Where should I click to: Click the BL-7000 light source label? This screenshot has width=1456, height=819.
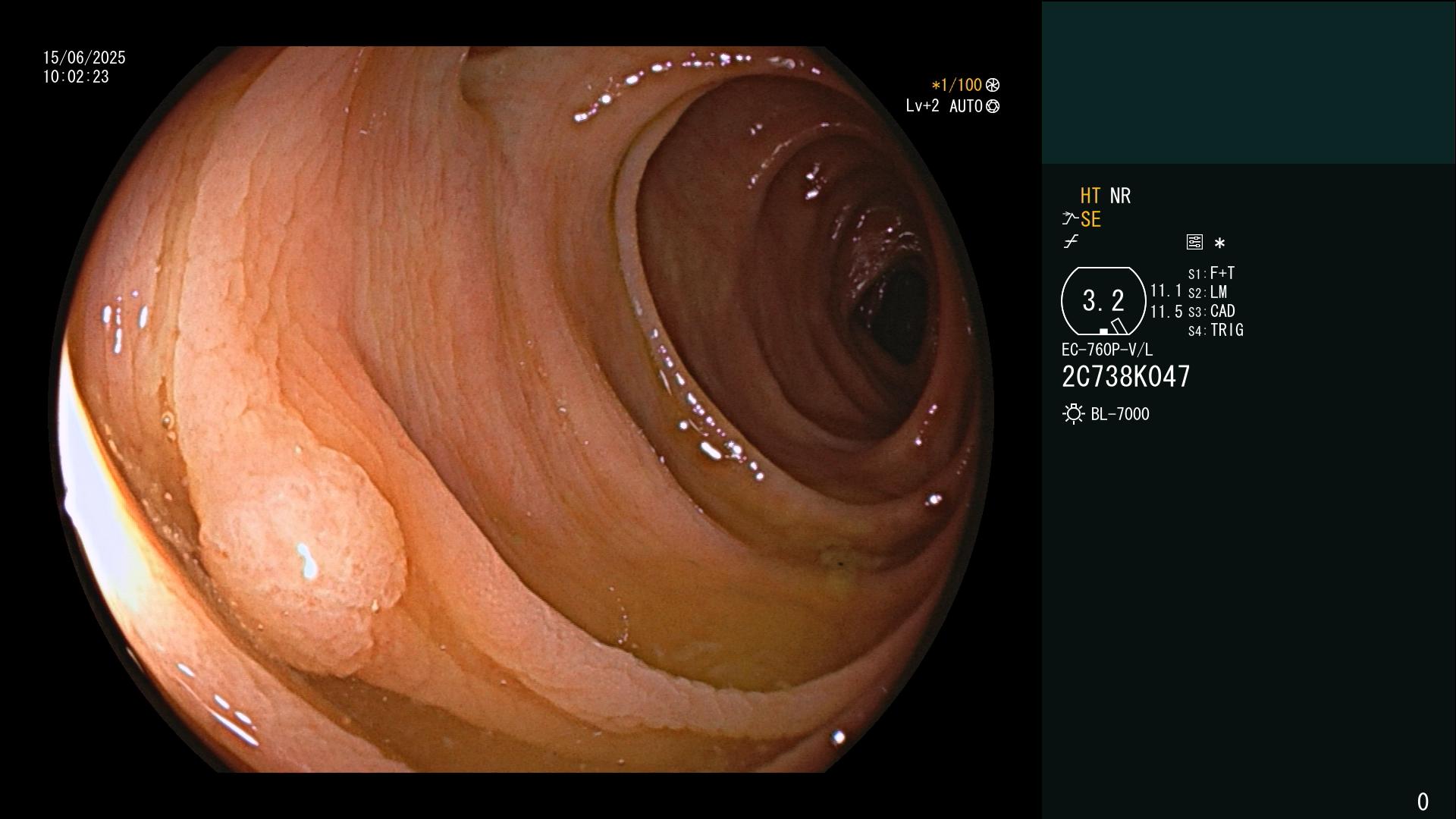point(1120,414)
